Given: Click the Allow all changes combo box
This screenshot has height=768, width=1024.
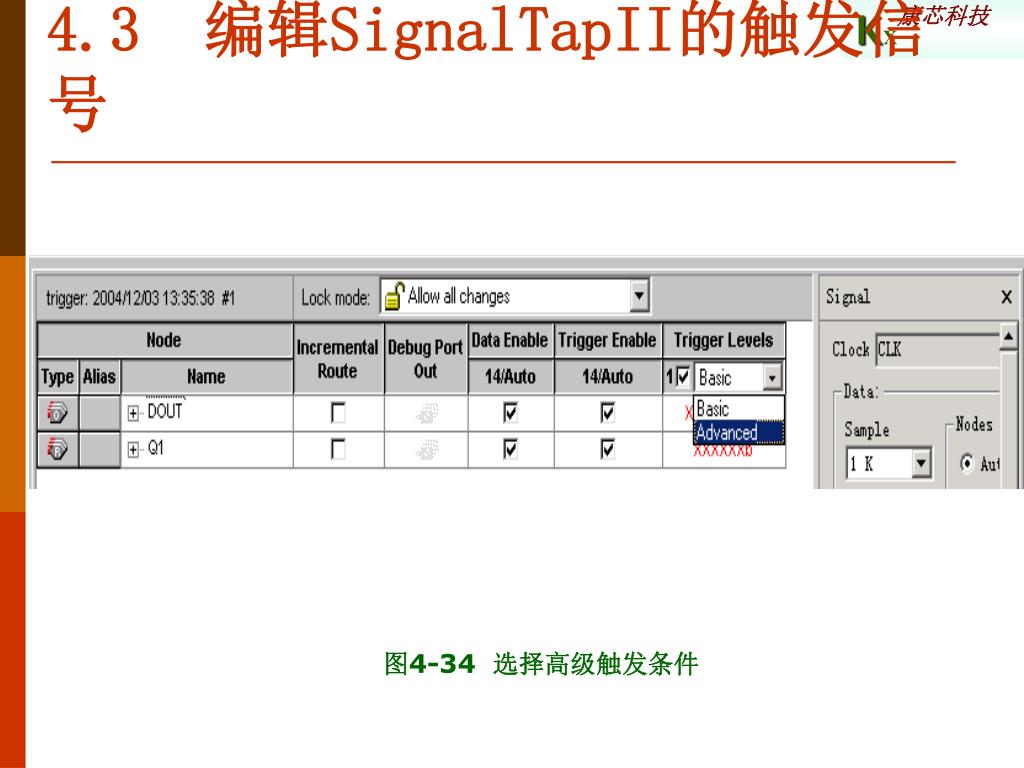Looking at the screenshot, I should (515, 296).
